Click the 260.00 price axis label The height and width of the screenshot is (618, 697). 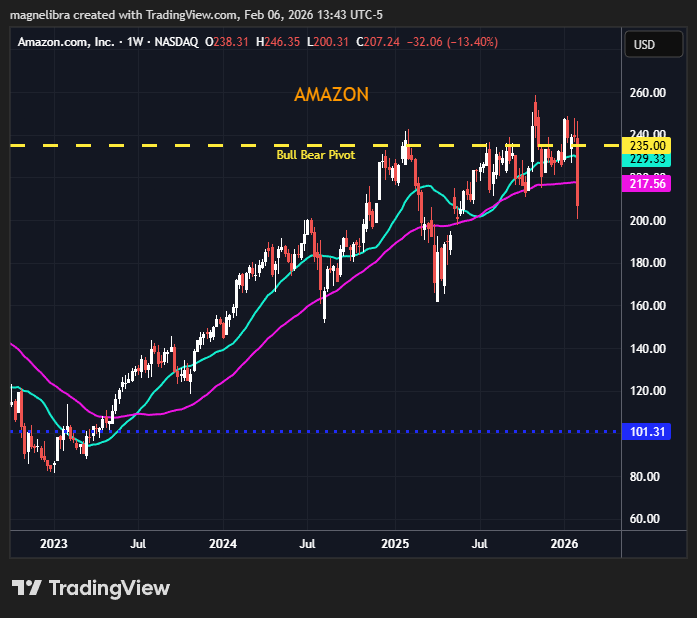click(648, 93)
